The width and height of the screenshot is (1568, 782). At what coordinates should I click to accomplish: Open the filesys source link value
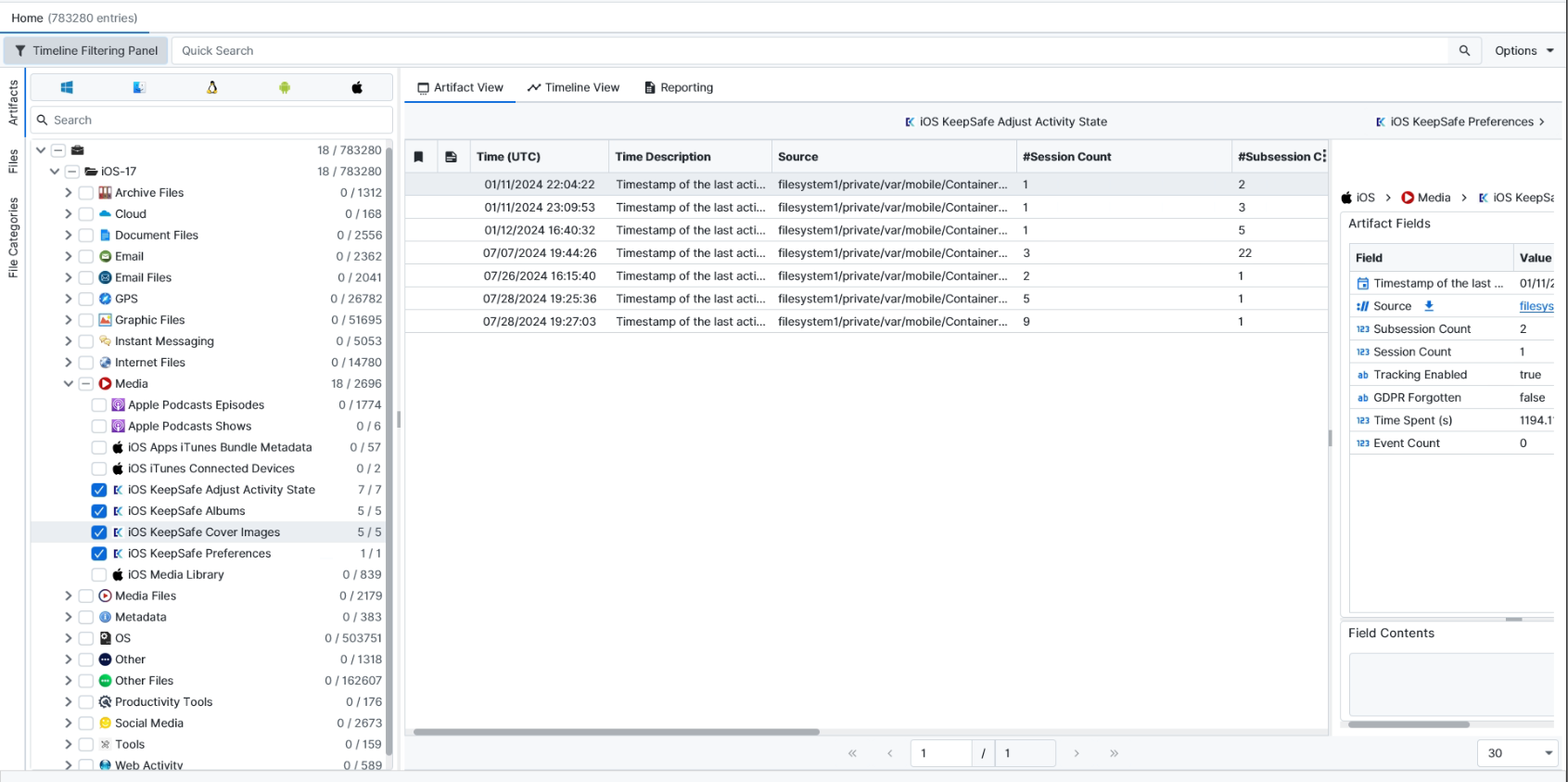coord(1536,306)
